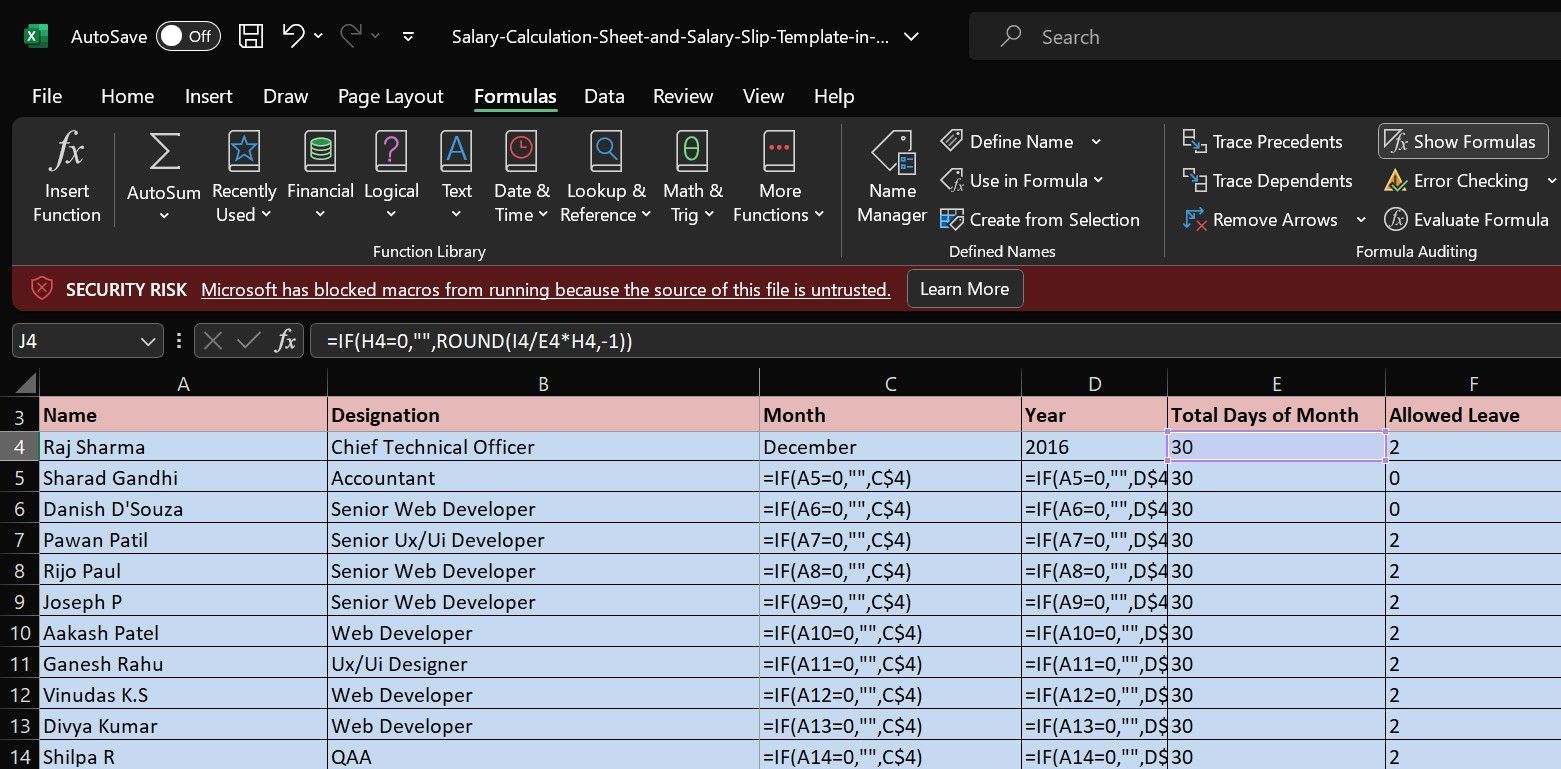Viewport: 1561px width, 769px height.
Task: Click the Lookup & Reference icon
Action: 605,178
